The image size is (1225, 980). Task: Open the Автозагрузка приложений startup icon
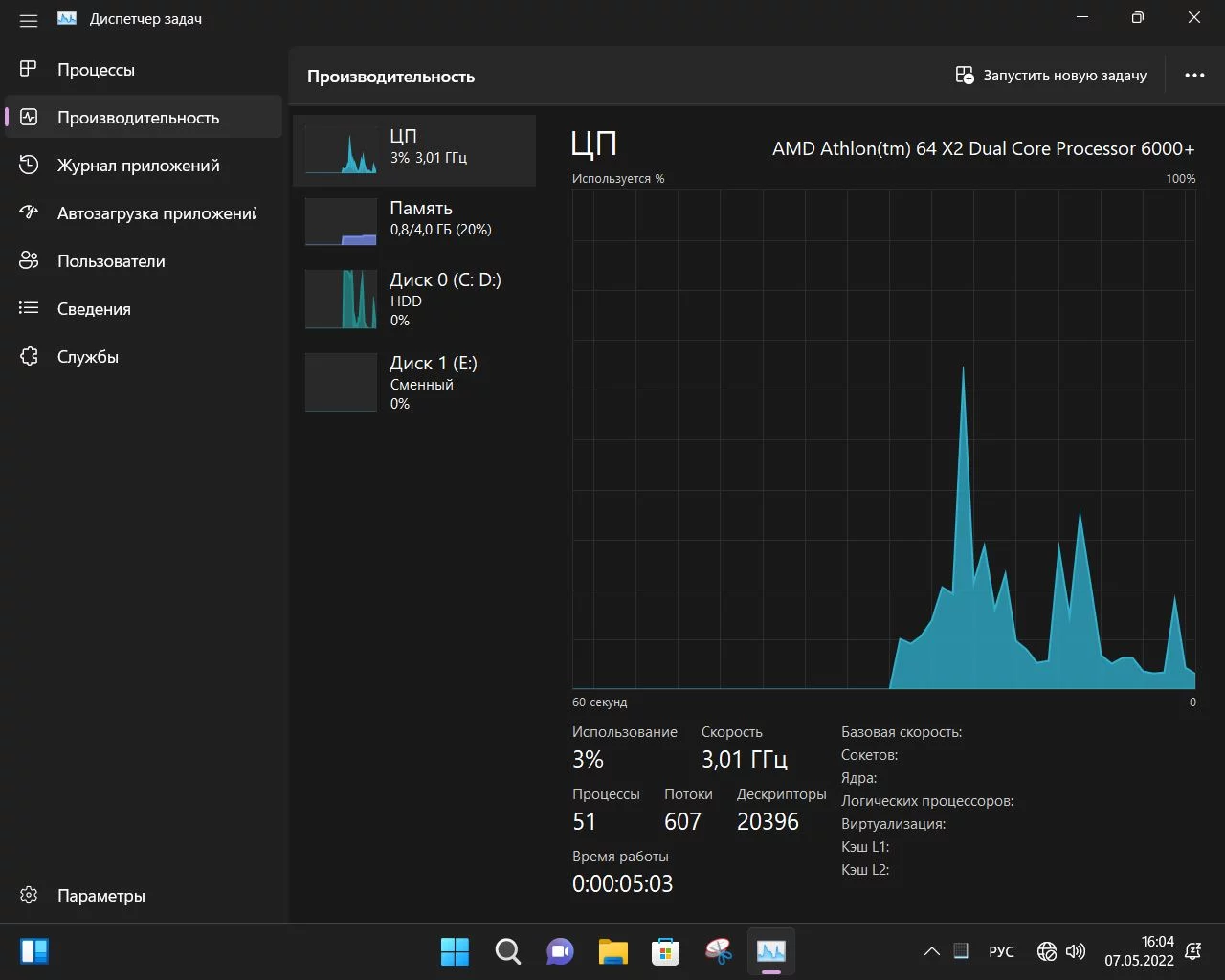coord(29,212)
